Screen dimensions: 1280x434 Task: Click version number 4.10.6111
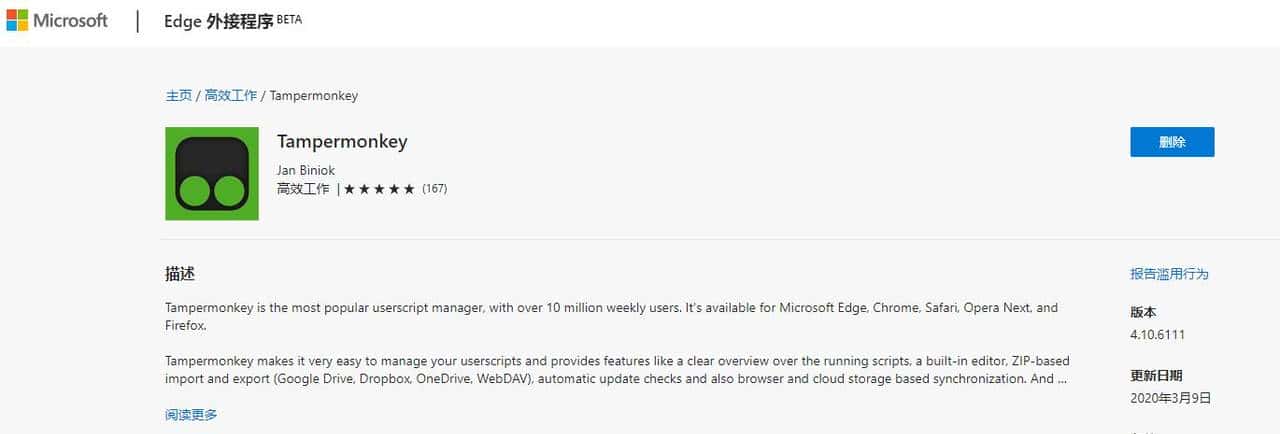coord(1158,334)
